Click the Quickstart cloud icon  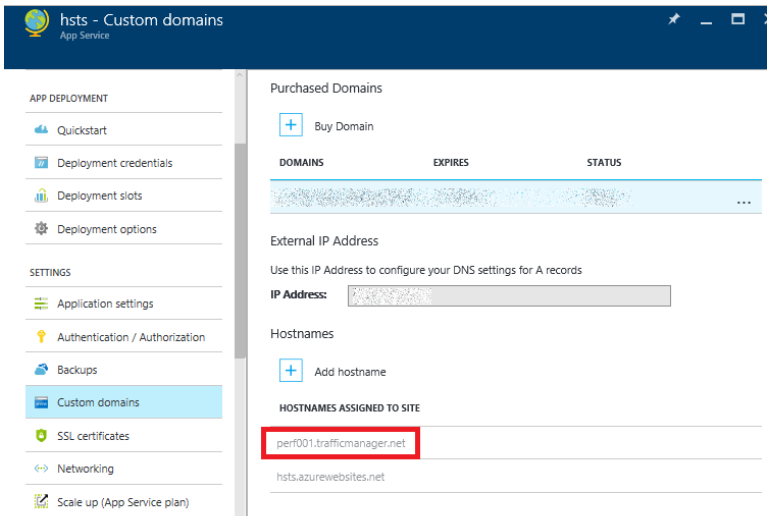[x=41, y=130]
